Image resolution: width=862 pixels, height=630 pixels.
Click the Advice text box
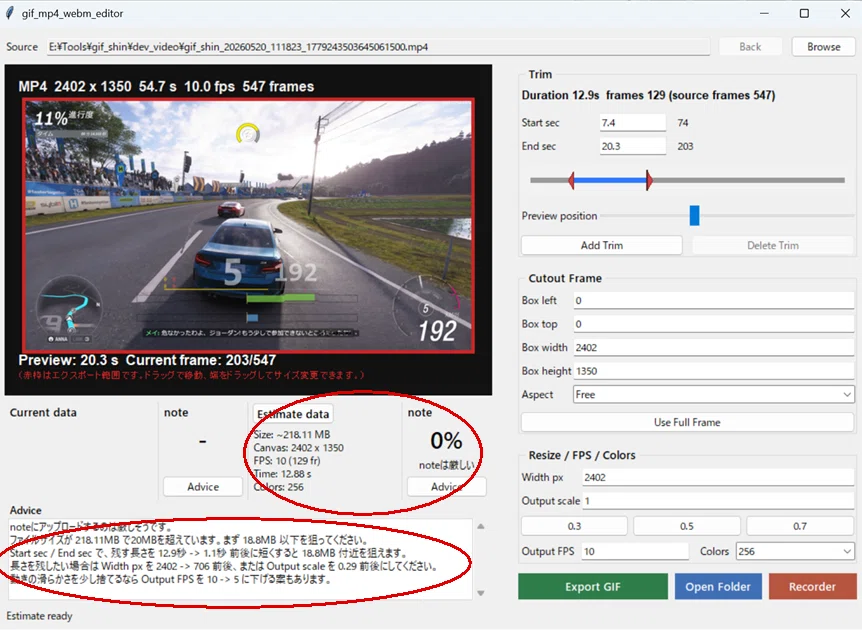(x=240, y=559)
